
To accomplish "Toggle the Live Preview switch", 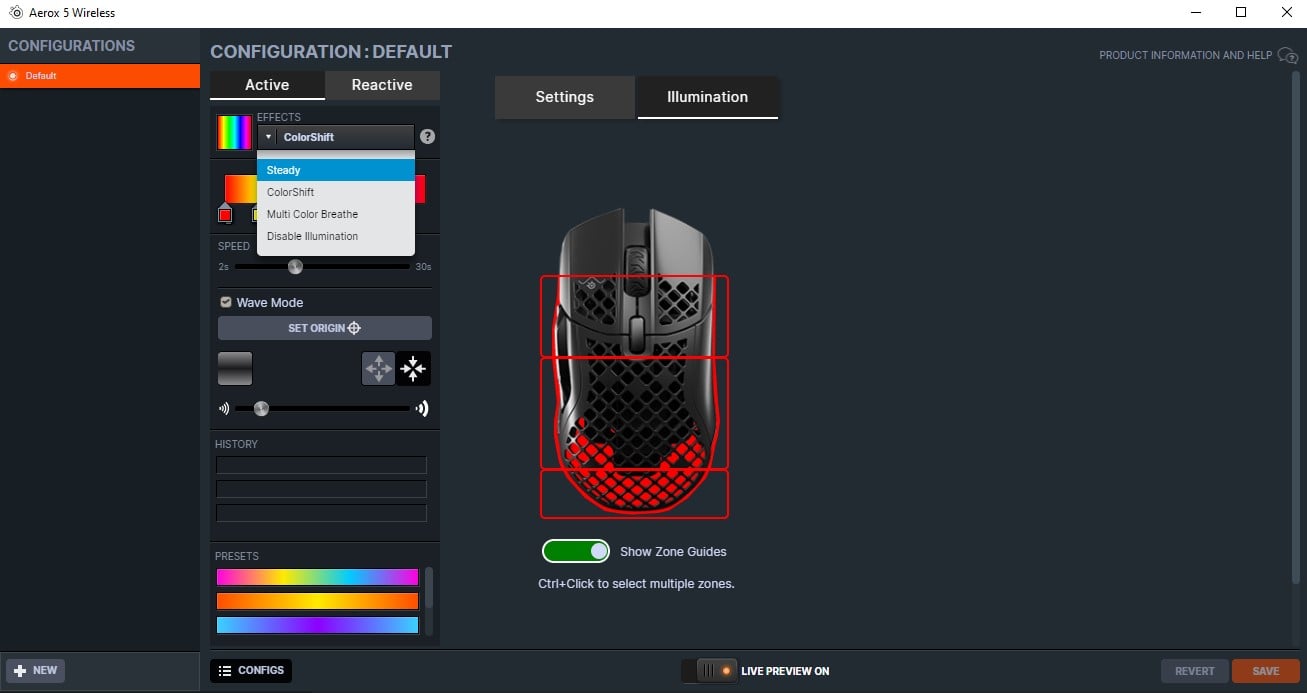I will point(708,671).
